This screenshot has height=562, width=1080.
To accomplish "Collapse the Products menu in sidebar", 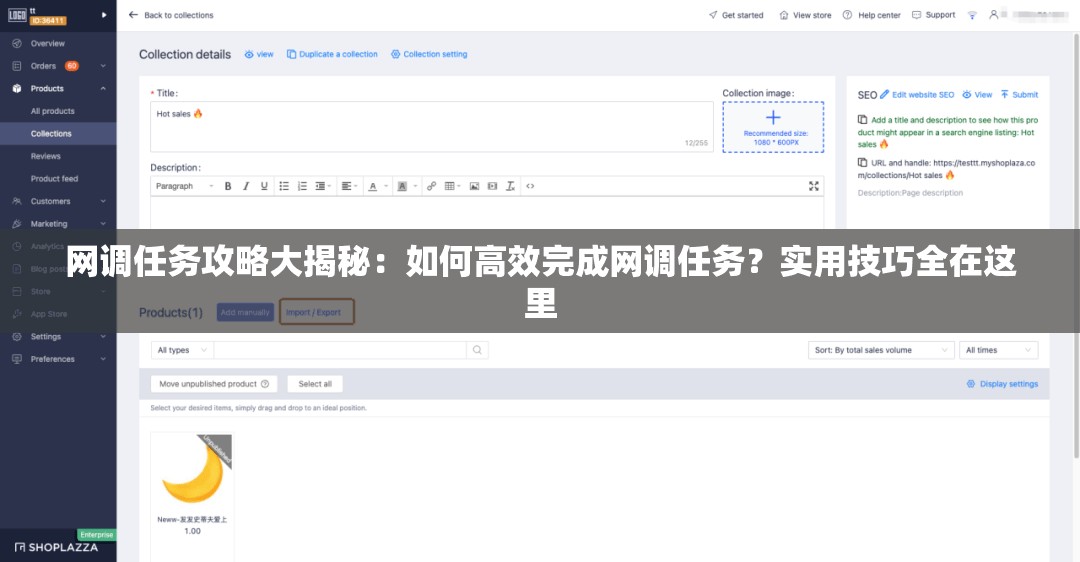I will point(103,88).
